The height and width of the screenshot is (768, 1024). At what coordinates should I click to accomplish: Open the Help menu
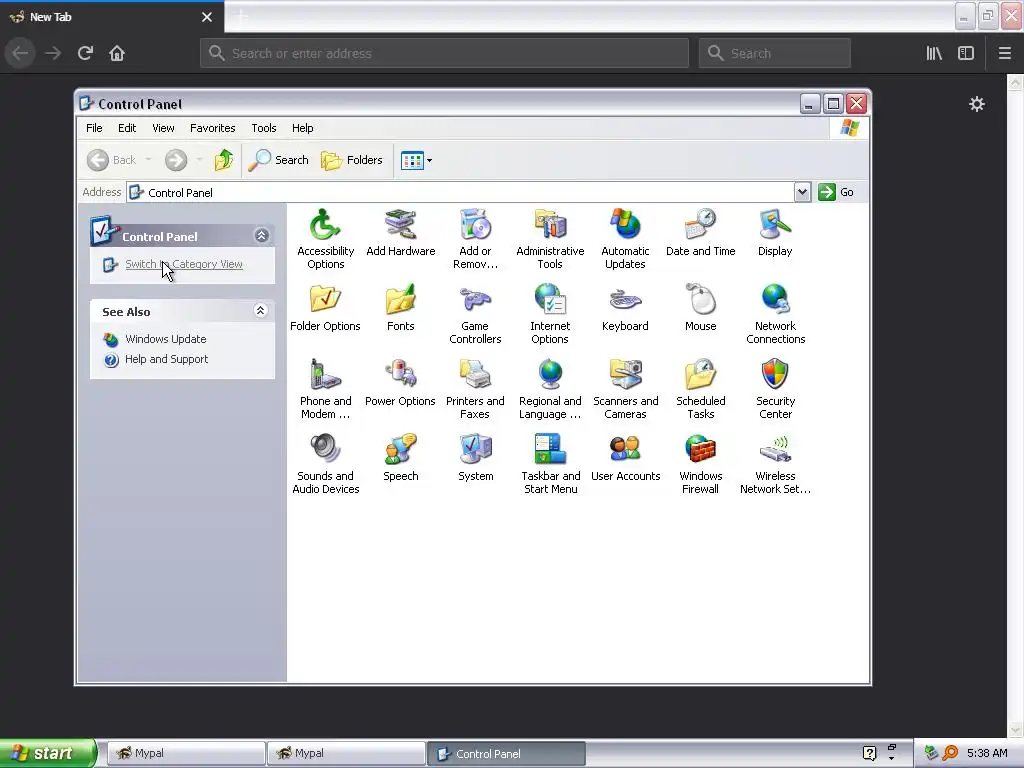pos(302,128)
